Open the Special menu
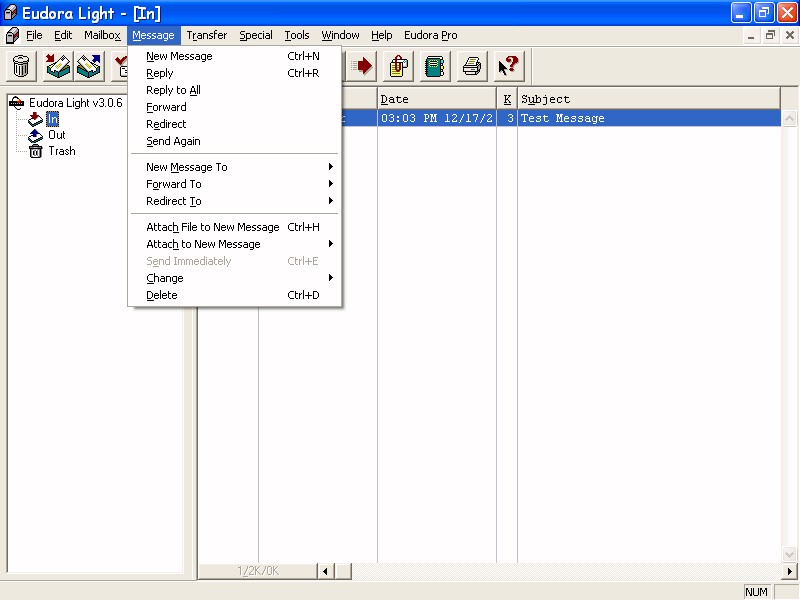Image resolution: width=800 pixels, height=600 pixels. pyautogui.click(x=256, y=35)
